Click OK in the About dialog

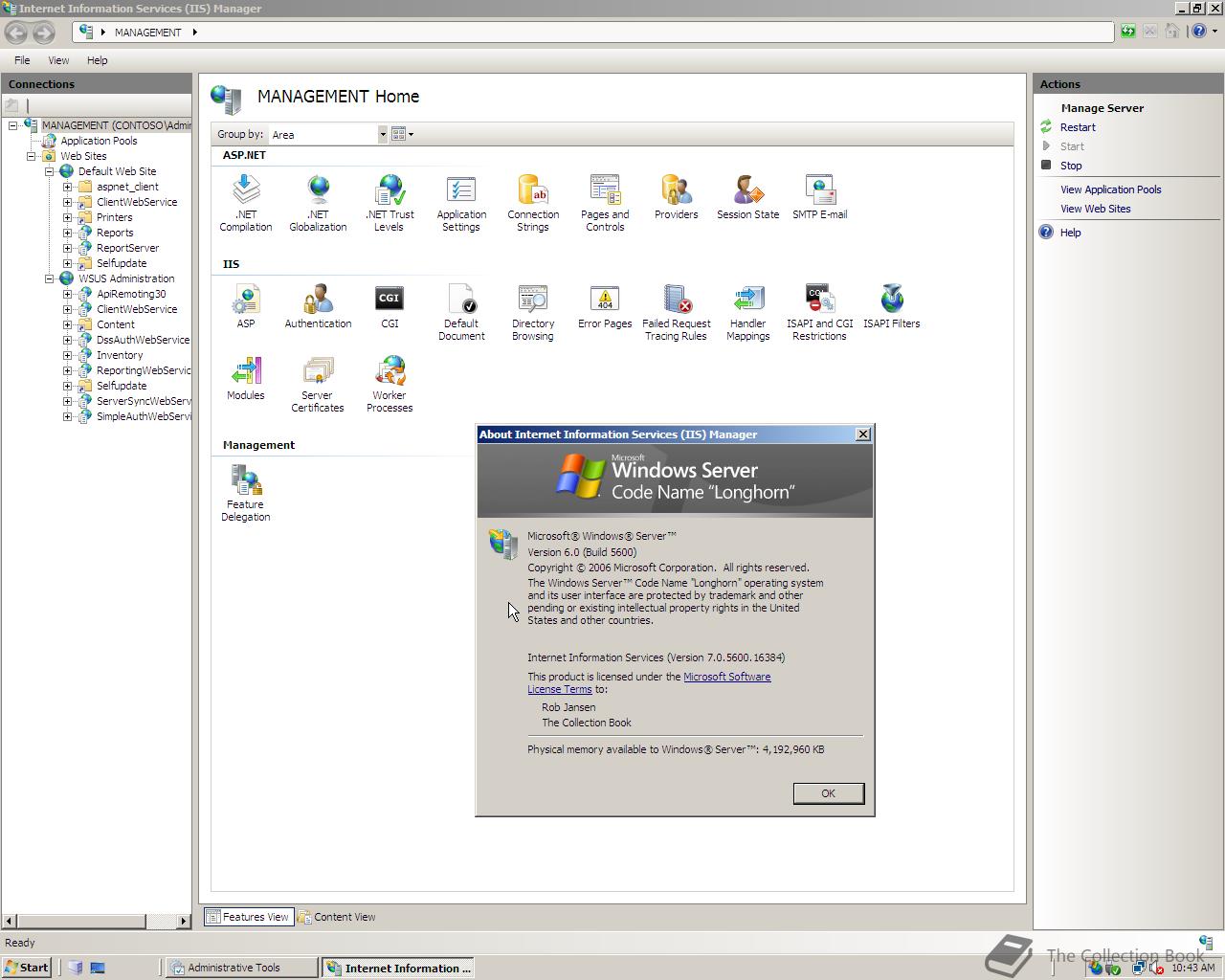829,793
